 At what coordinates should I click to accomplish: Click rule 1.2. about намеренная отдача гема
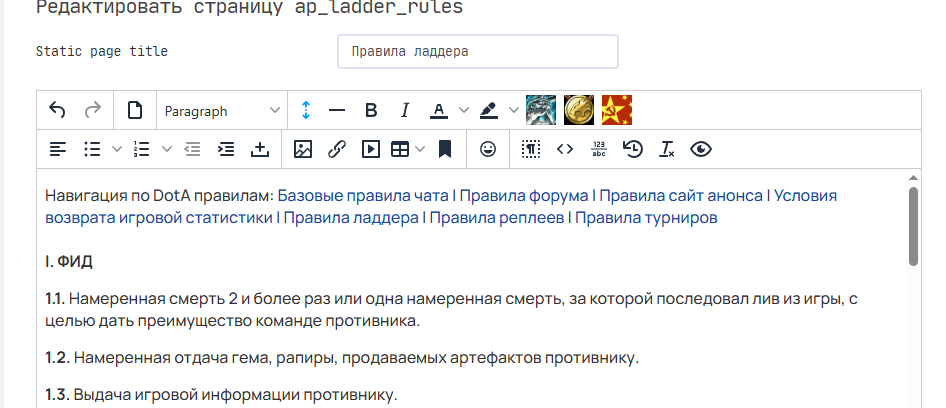click(341, 358)
